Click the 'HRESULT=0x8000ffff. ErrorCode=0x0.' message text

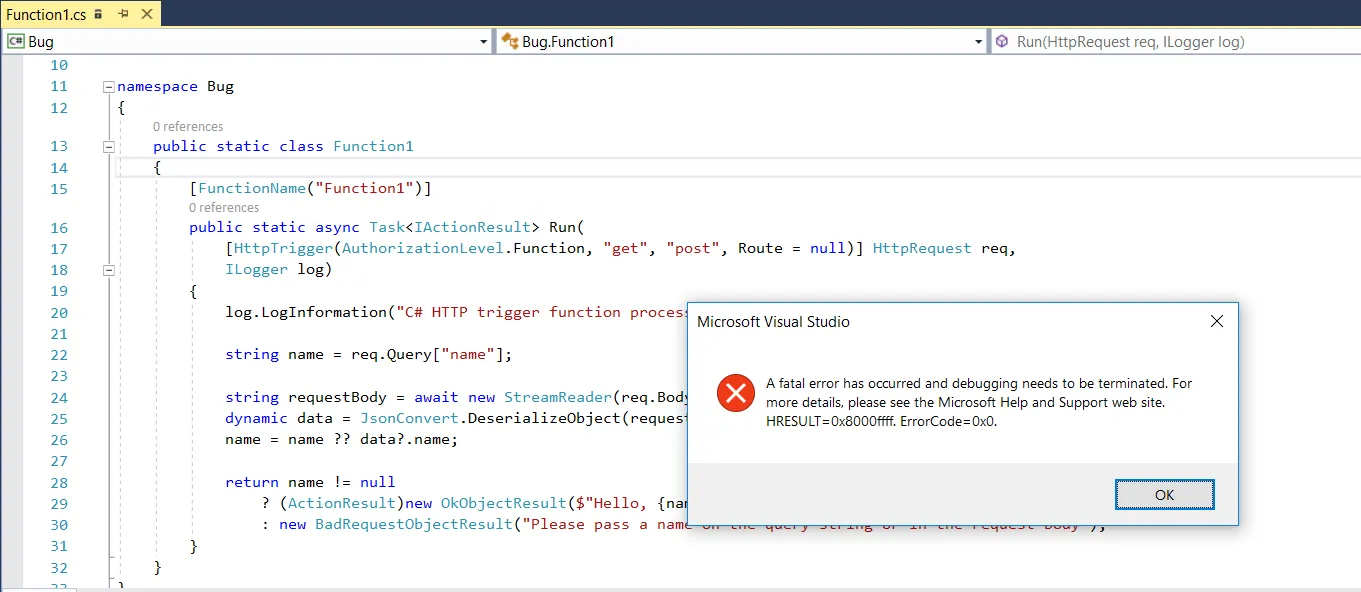click(882, 421)
